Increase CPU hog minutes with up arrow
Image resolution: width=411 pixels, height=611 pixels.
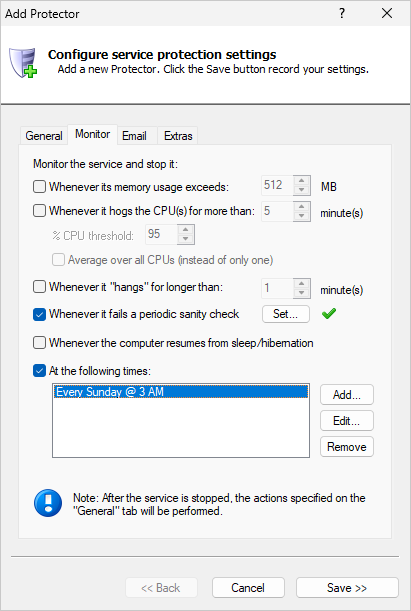point(302,207)
